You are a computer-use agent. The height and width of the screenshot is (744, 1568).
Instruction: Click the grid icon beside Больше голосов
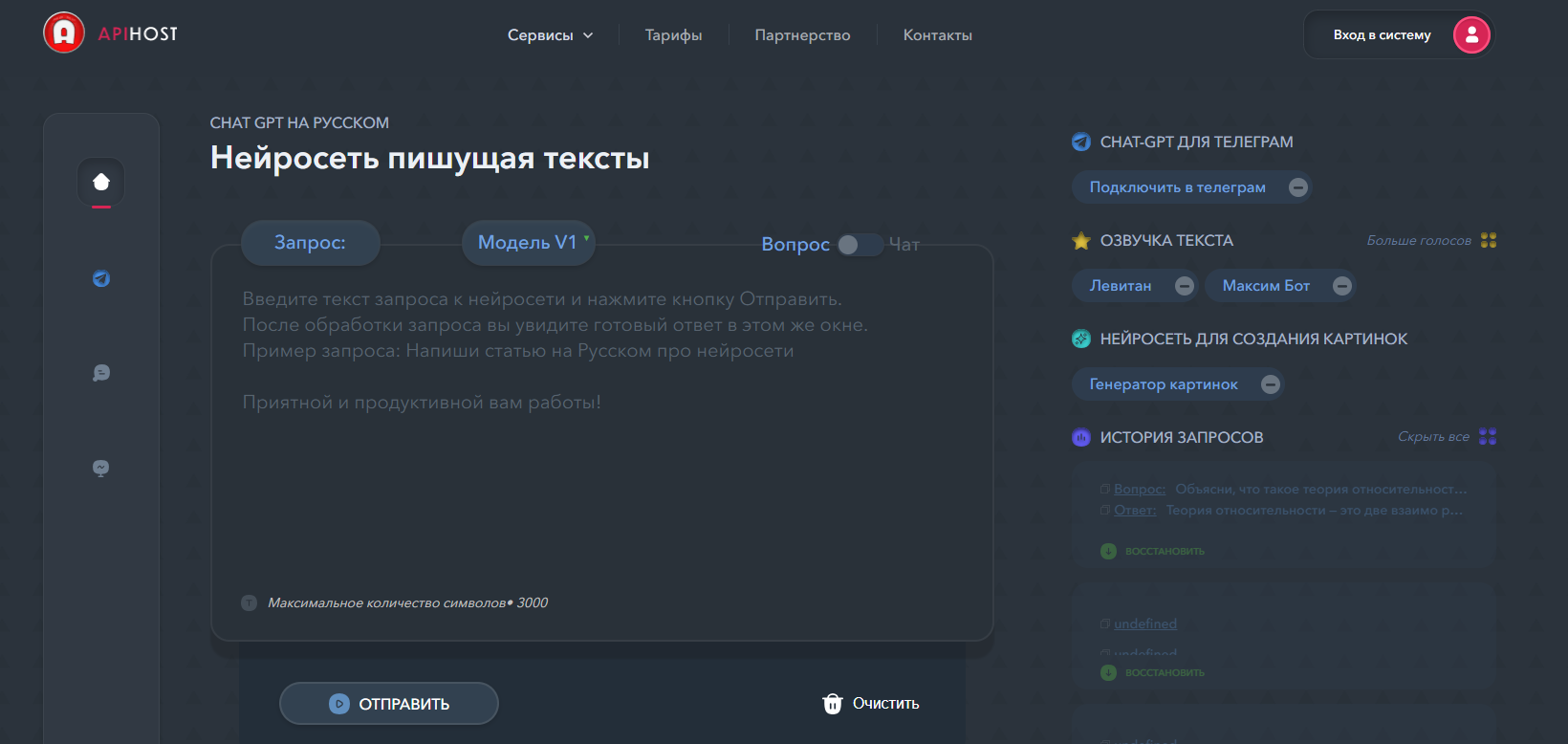[x=1489, y=240]
